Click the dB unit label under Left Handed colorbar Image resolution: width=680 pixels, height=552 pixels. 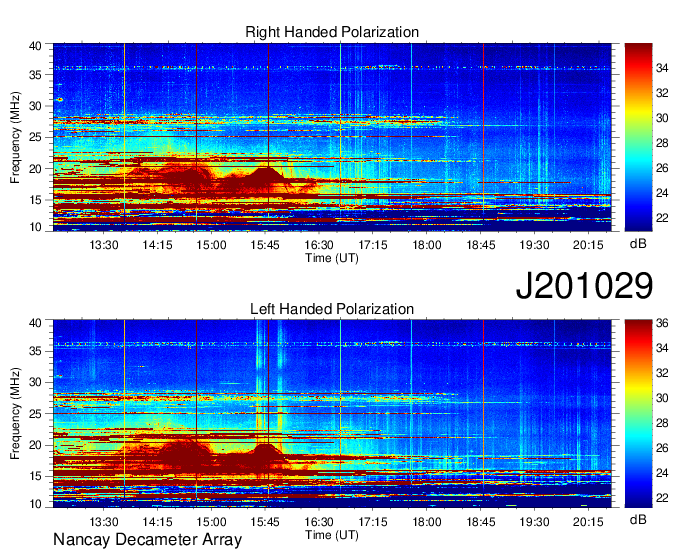(638, 519)
